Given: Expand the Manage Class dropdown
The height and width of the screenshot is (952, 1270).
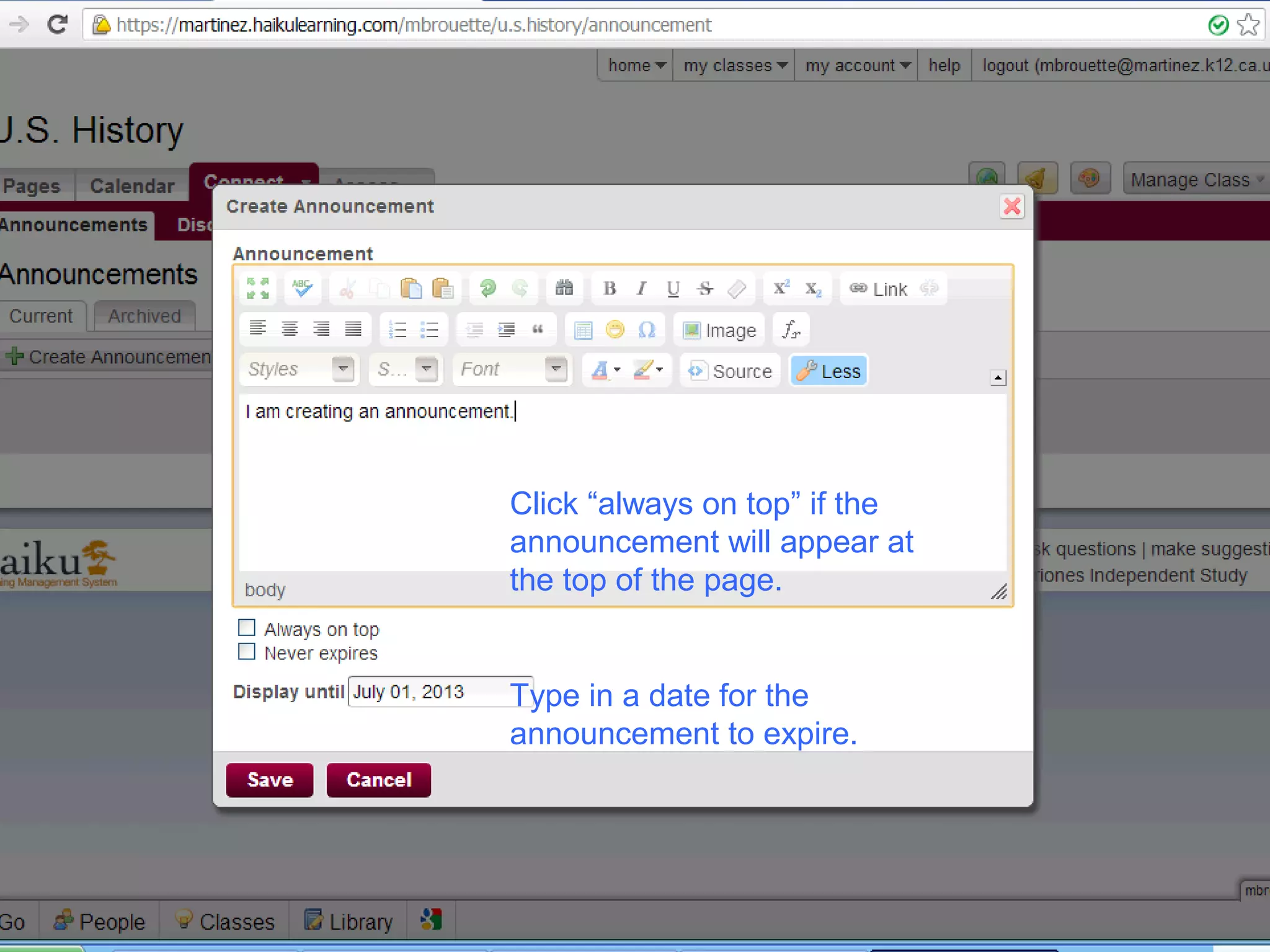Looking at the screenshot, I should [x=1196, y=180].
